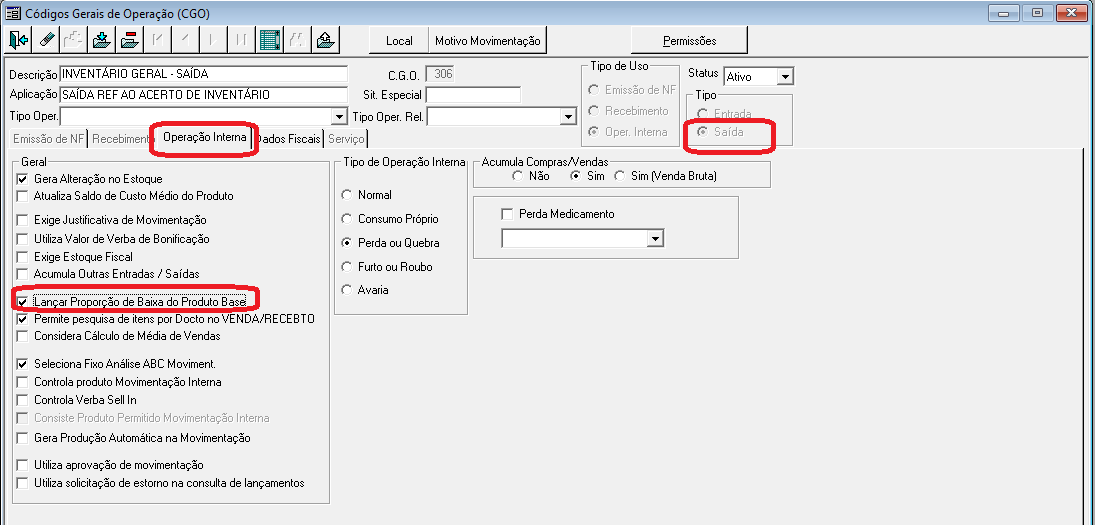
Task: Open the Status Ativo dropdown
Action: click(786, 76)
